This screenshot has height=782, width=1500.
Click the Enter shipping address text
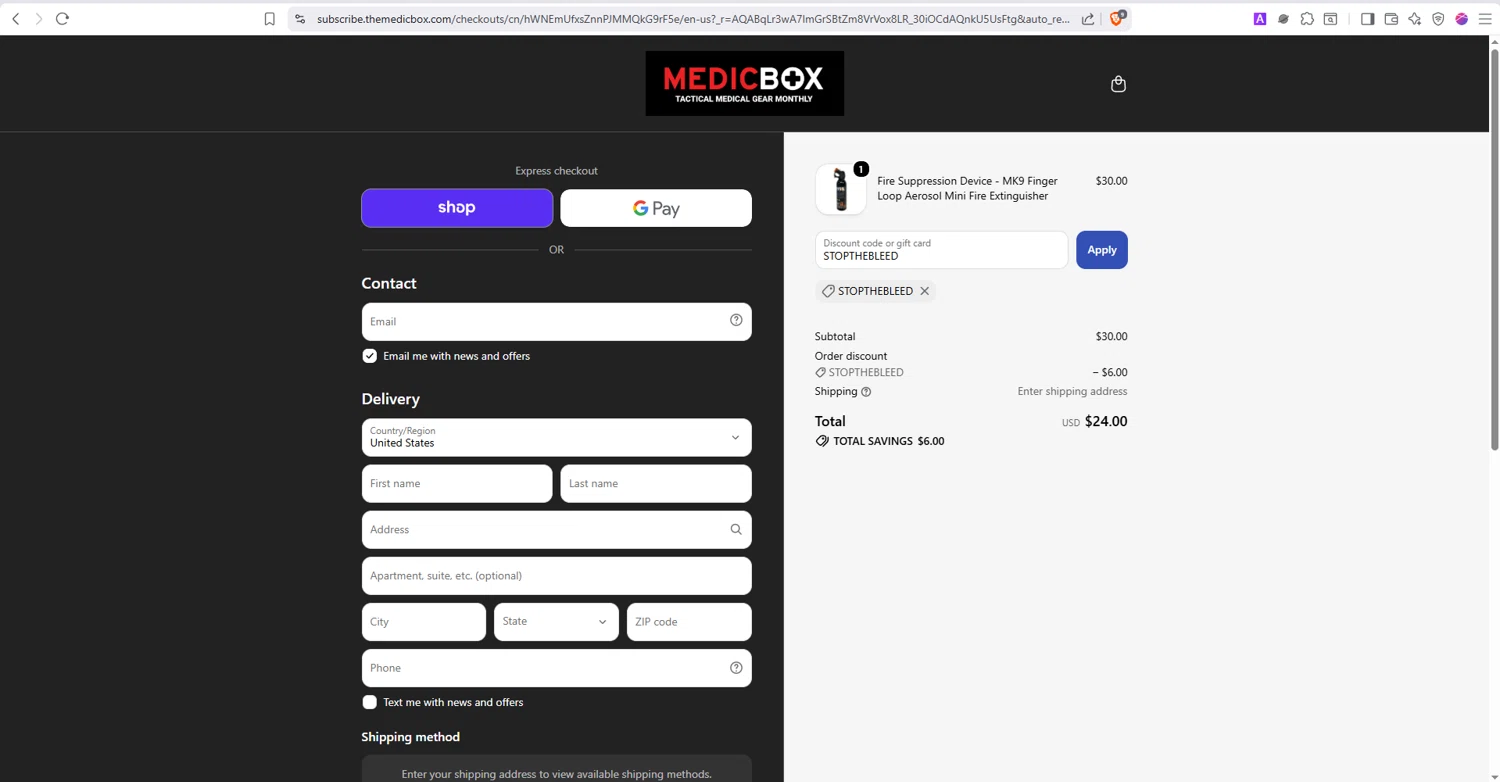pos(1072,392)
